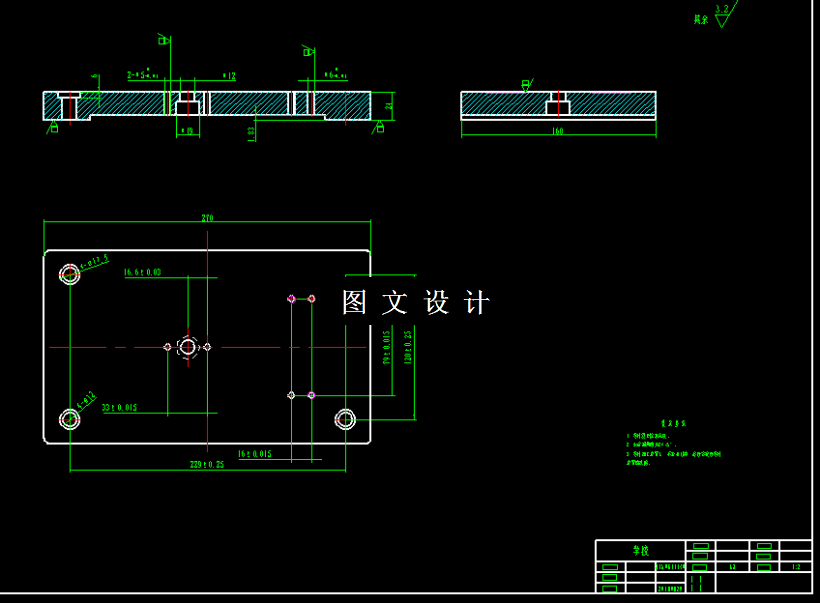Image resolution: width=820 pixels, height=603 pixels.
Task: Click the top-left counterbored hole in plan
Action: click(x=70, y=274)
